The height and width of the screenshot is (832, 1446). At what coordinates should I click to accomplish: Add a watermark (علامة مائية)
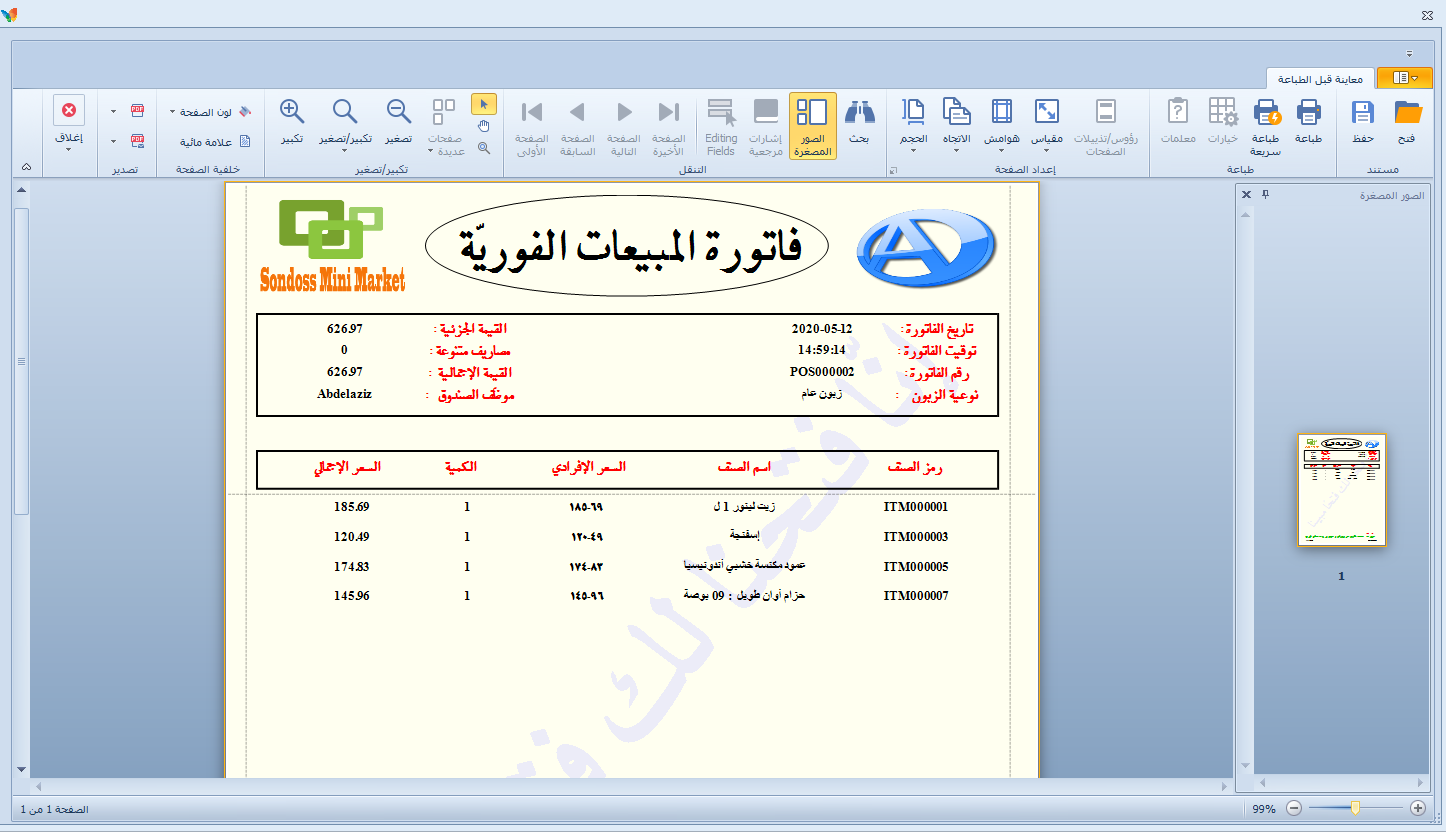[x=215, y=142]
